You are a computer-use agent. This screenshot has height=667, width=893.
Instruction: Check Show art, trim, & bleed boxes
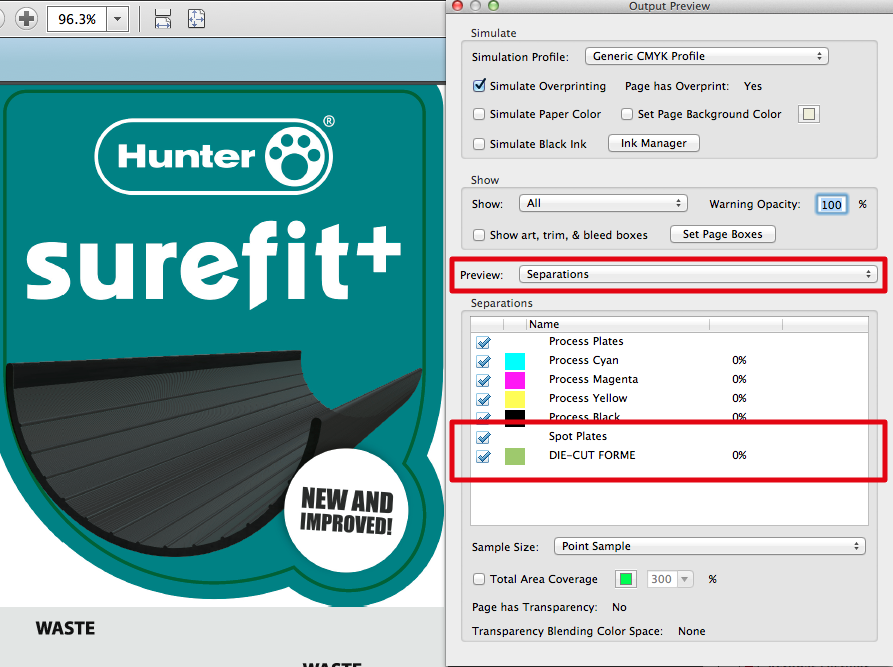(x=479, y=234)
